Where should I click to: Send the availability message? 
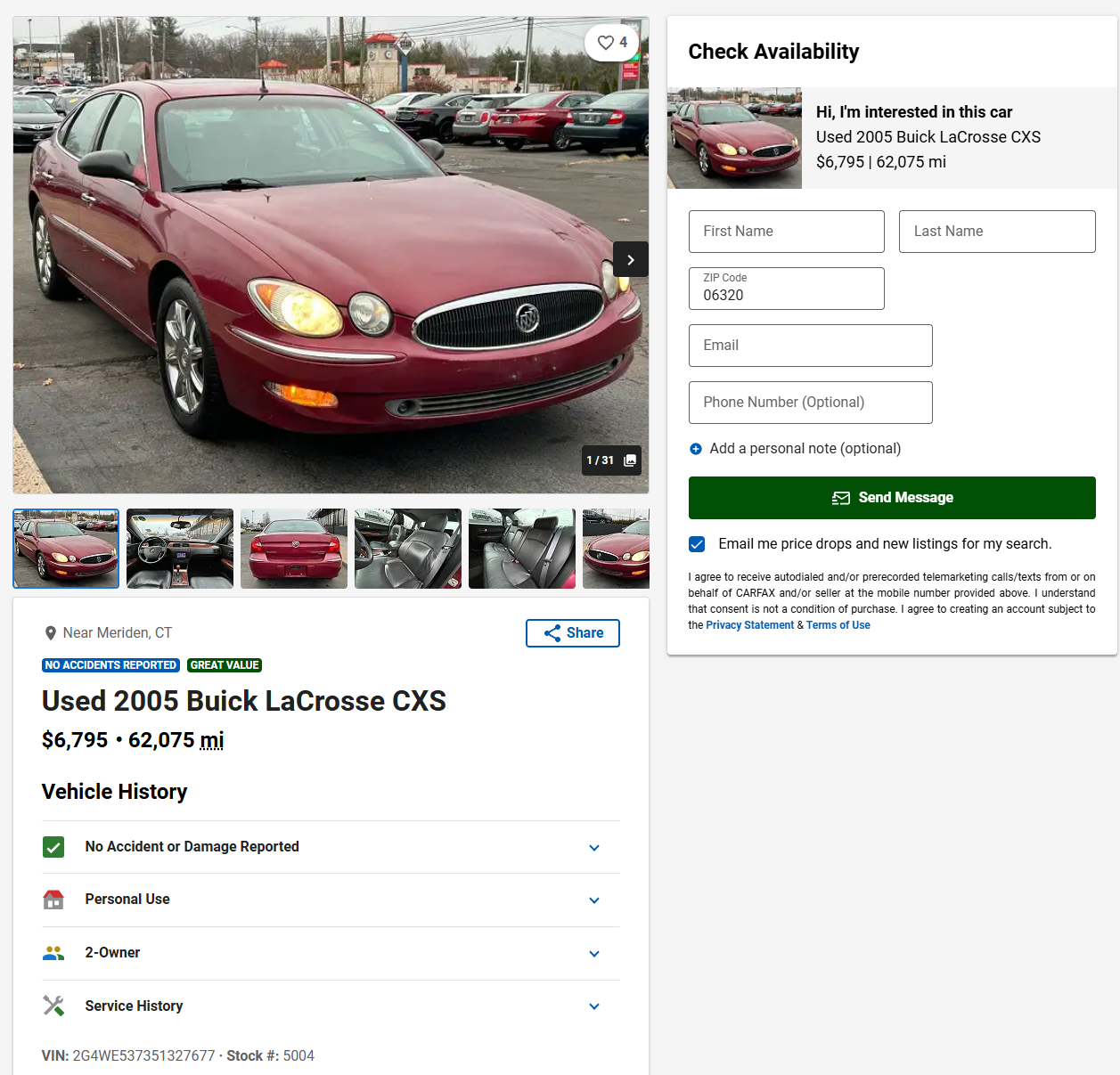(x=892, y=498)
